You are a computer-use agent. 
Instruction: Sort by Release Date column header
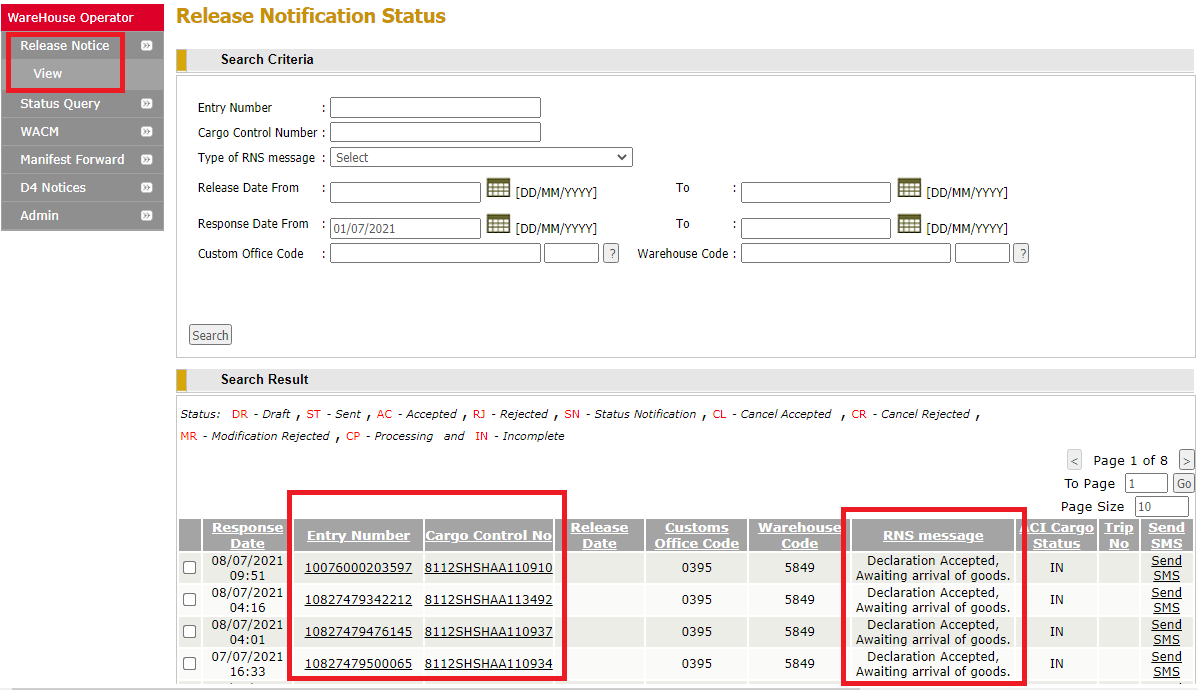point(600,536)
